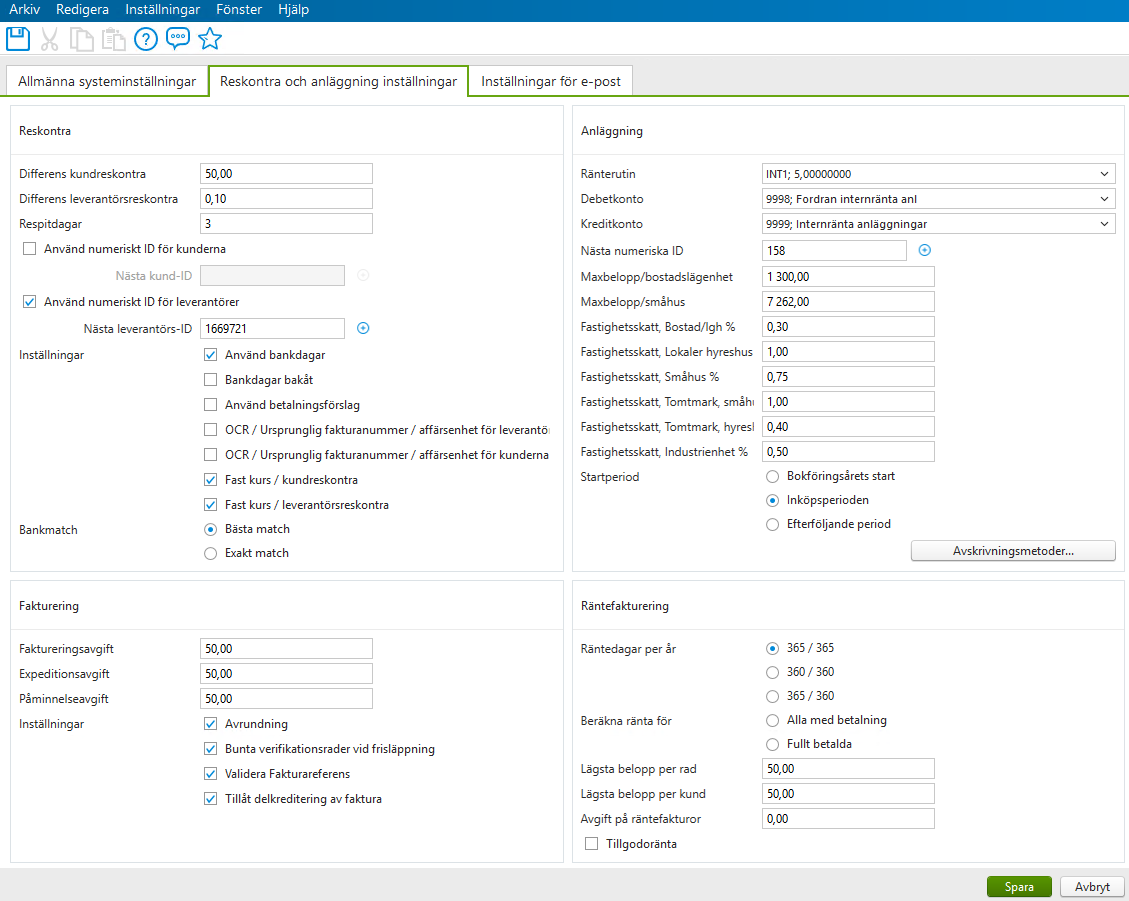Open the feedback speech bubble icon
Screen dimensions: 1129x901
pos(178,39)
